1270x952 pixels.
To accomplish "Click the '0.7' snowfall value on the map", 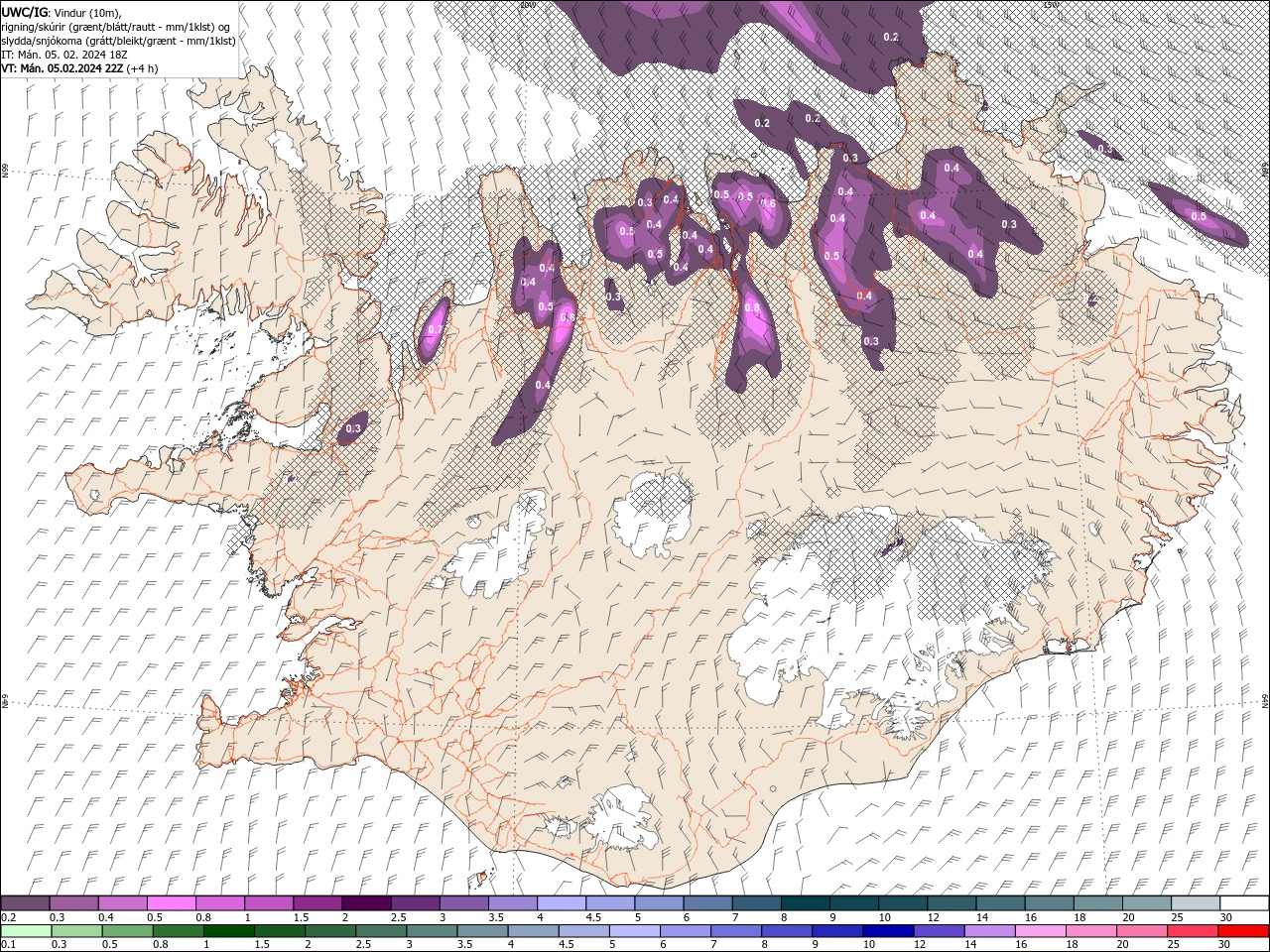I will (435, 329).
